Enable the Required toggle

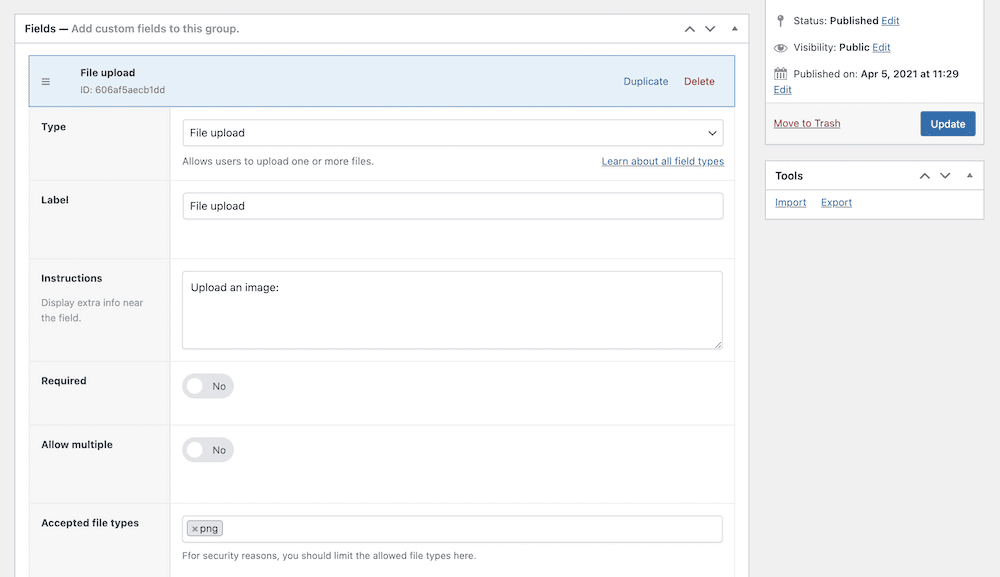tap(207, 385)
